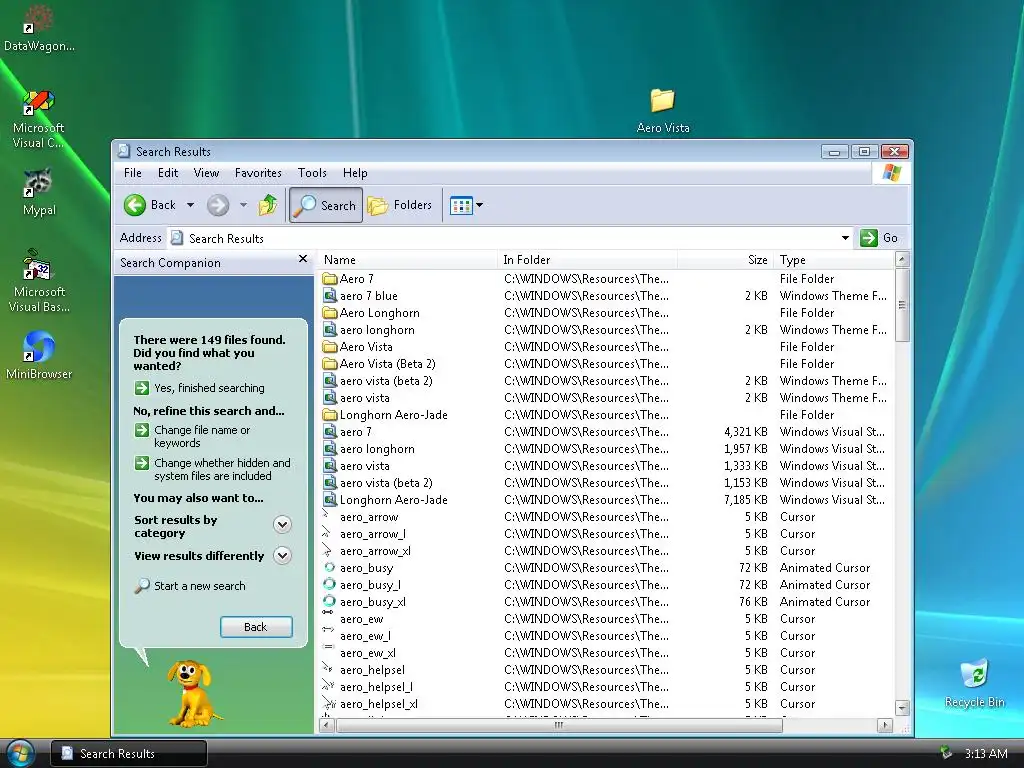Viewport: 1024px width, 768px height.
Task: Select the 'aero_busy_xl' animated cursor icon
Action: [330, 601]
